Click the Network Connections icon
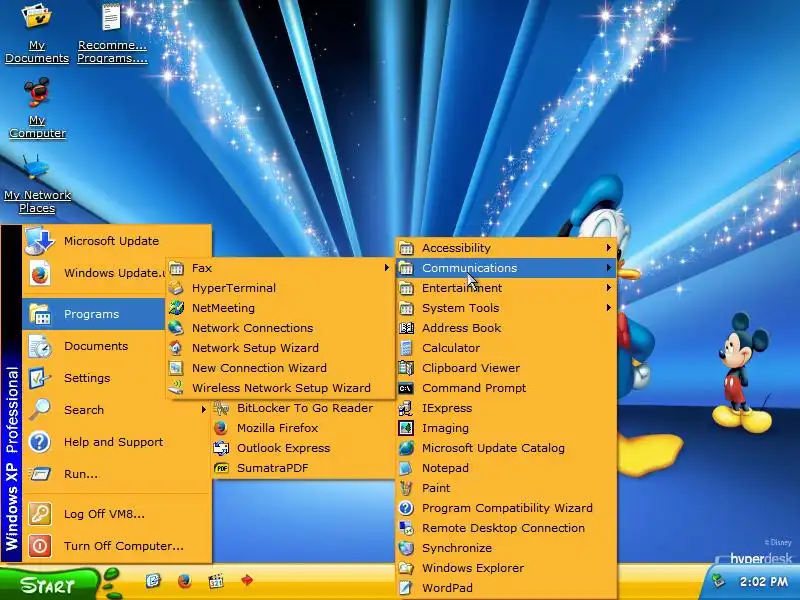This screenshot has width=800, height=600. (x=176, y=328)
